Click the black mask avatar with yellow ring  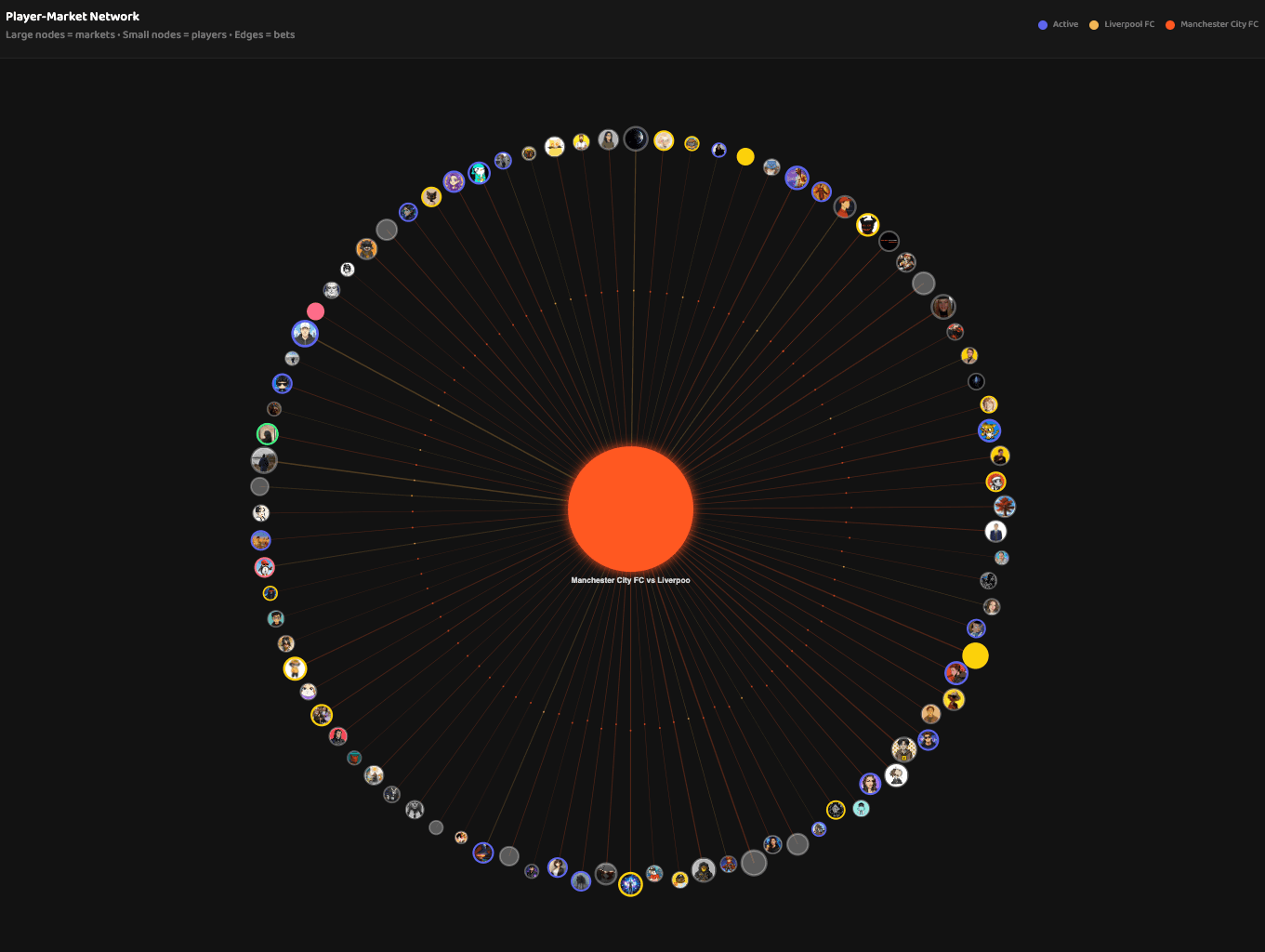click(867, 224)
